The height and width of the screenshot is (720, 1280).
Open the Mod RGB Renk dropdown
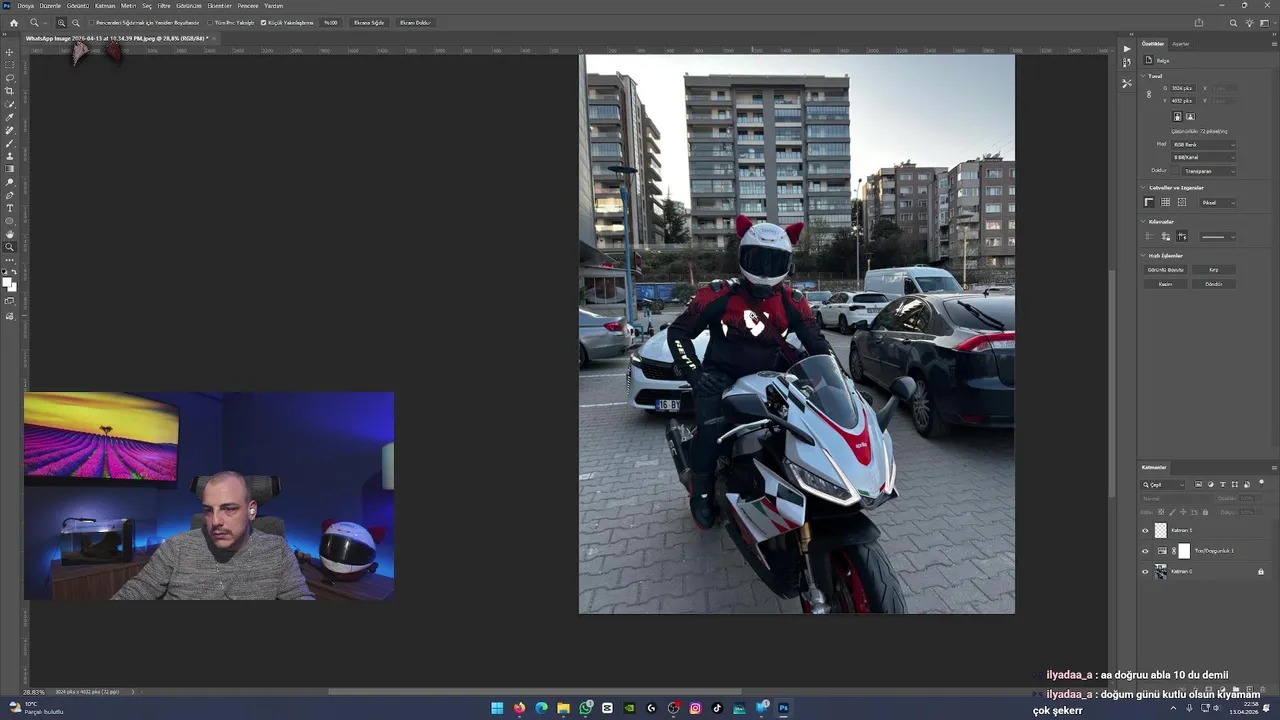click(1203, 144)
